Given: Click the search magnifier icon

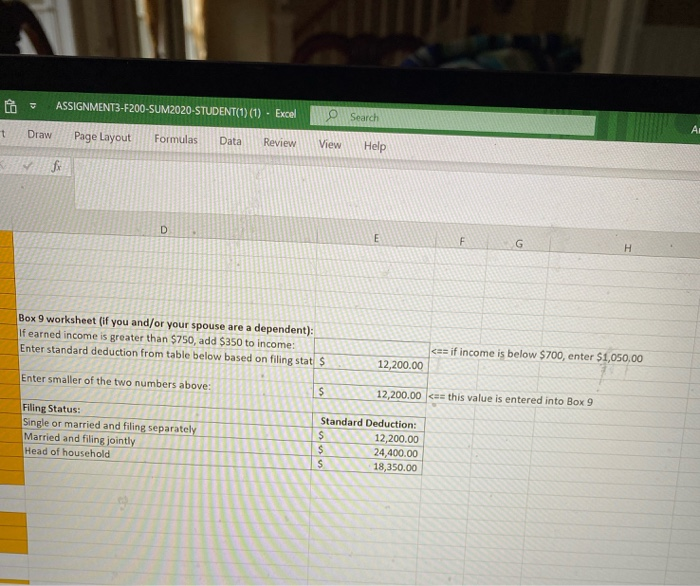Looking at the screenshot, I should (x=332, y=116).
